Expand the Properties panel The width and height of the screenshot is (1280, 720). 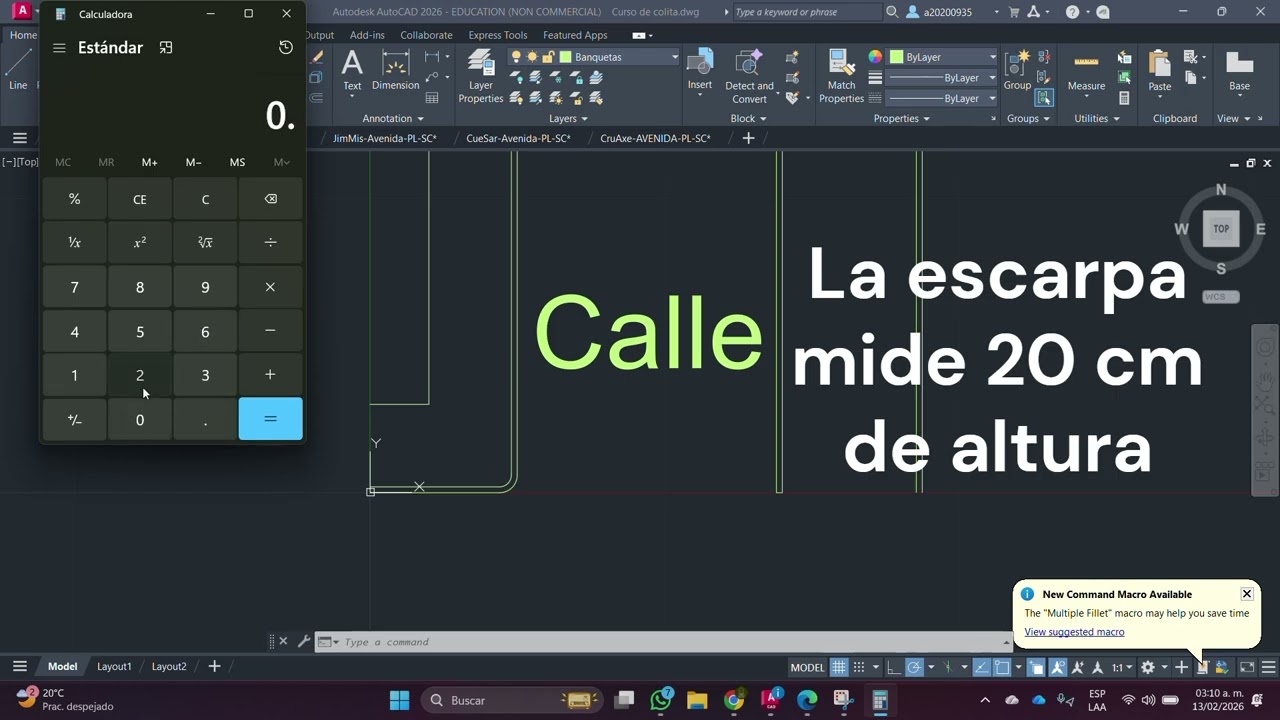click(x=901, y=118)
